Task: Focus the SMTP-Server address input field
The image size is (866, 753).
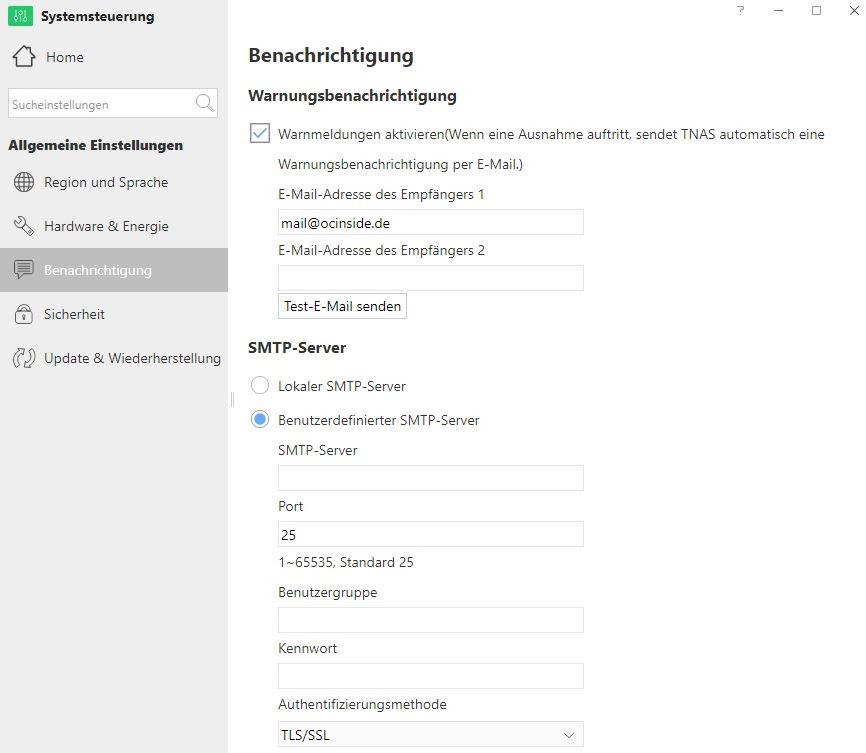Action: pos(430,478)
